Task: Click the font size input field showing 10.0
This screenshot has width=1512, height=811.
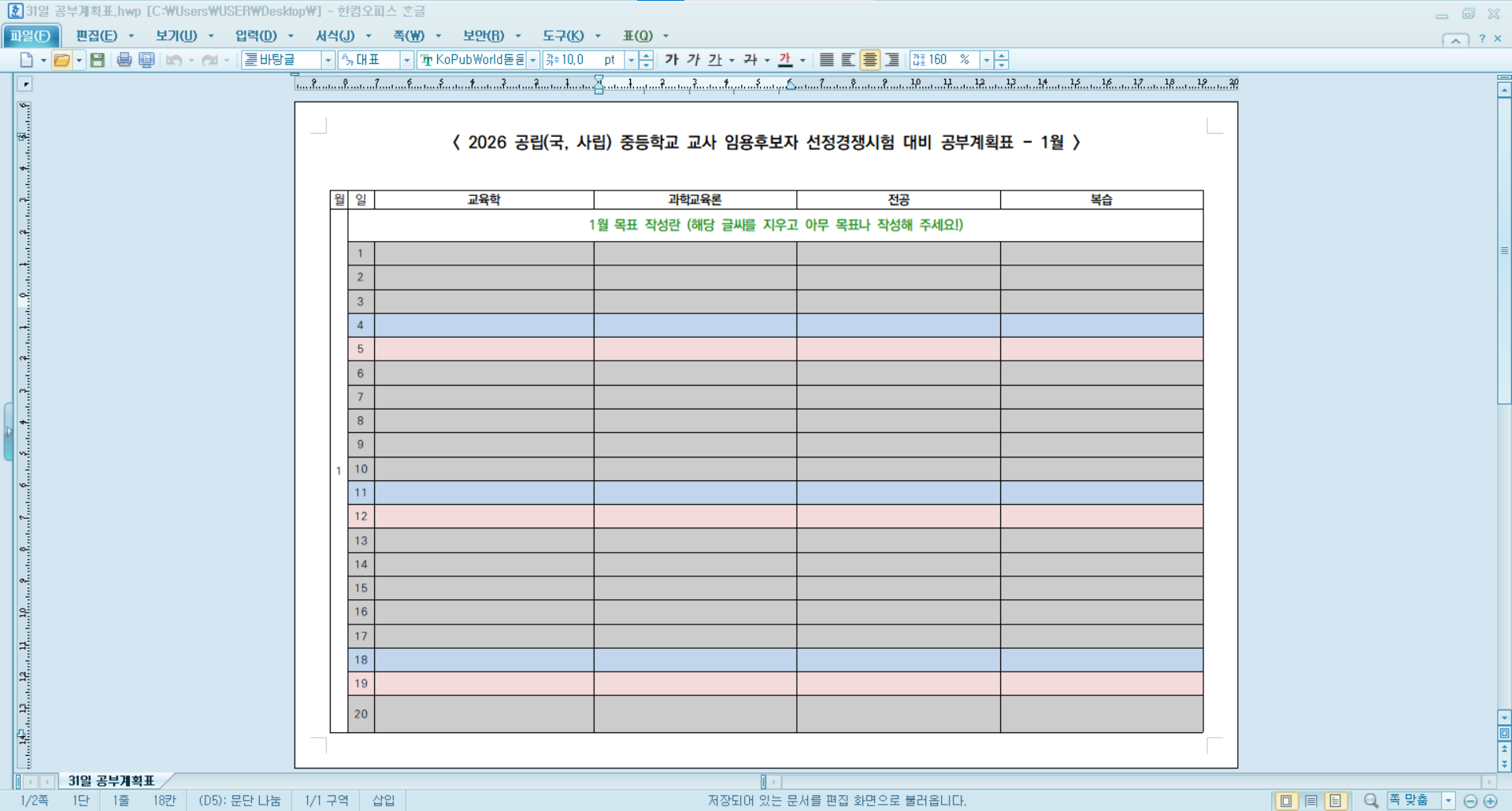Action: 582,60
